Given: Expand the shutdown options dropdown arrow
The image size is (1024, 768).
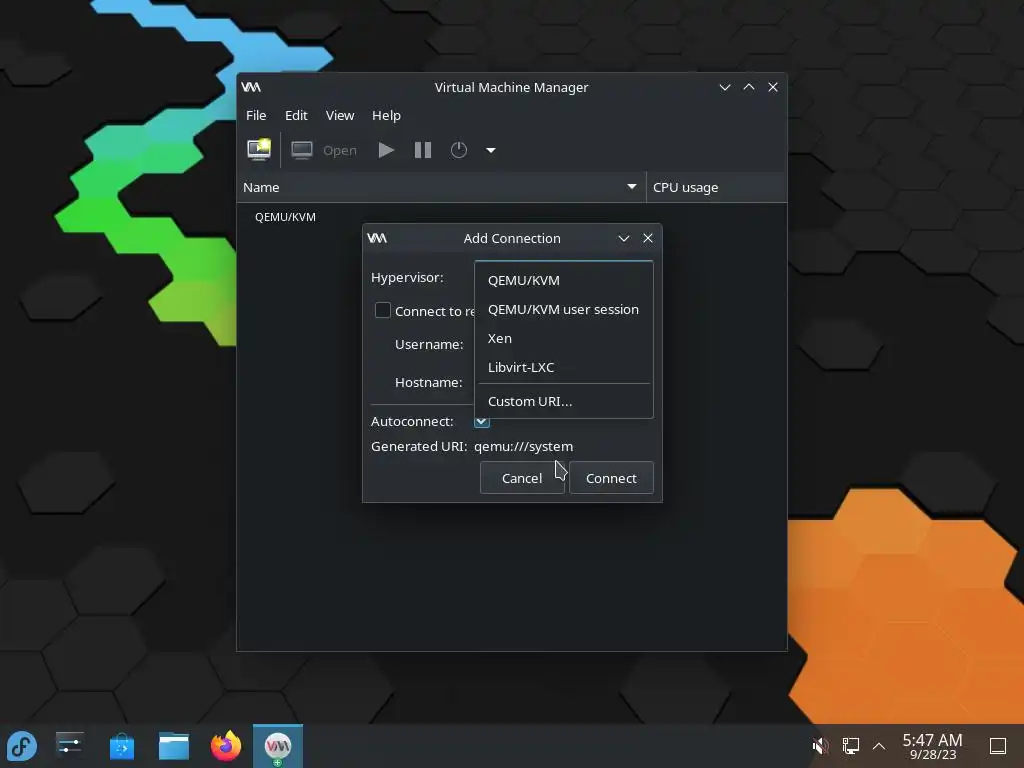Looking at the screenshot, I should pyautogui.click(x=490, y=150).
